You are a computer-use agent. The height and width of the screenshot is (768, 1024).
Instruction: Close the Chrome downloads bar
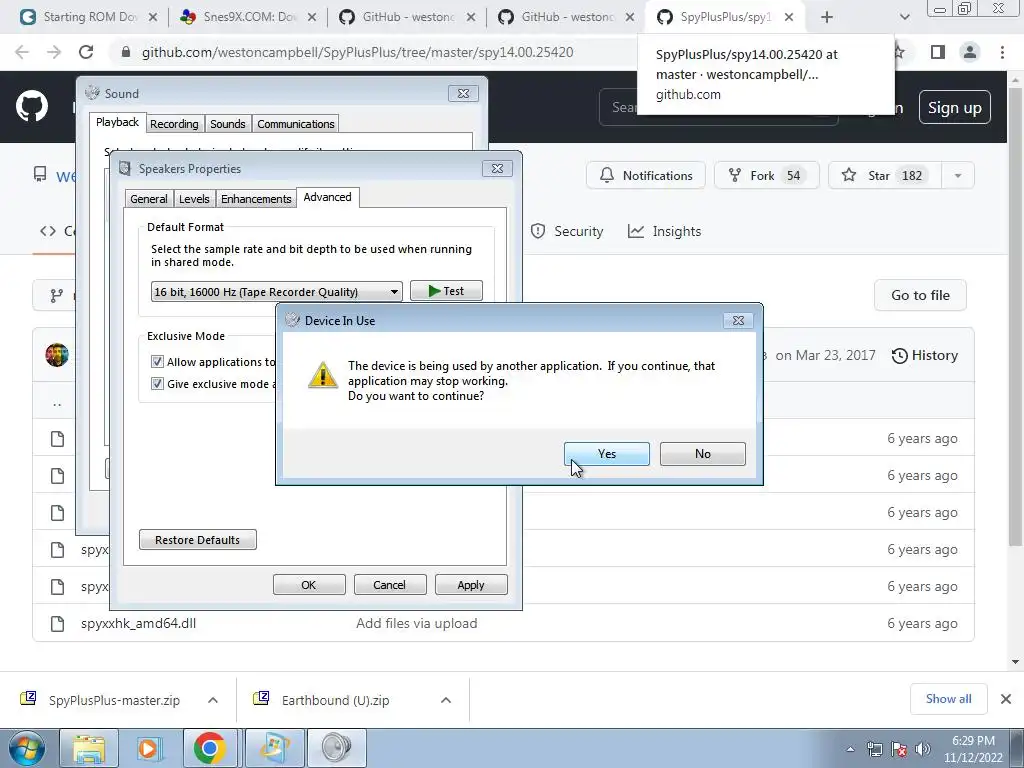[1006, 699]
